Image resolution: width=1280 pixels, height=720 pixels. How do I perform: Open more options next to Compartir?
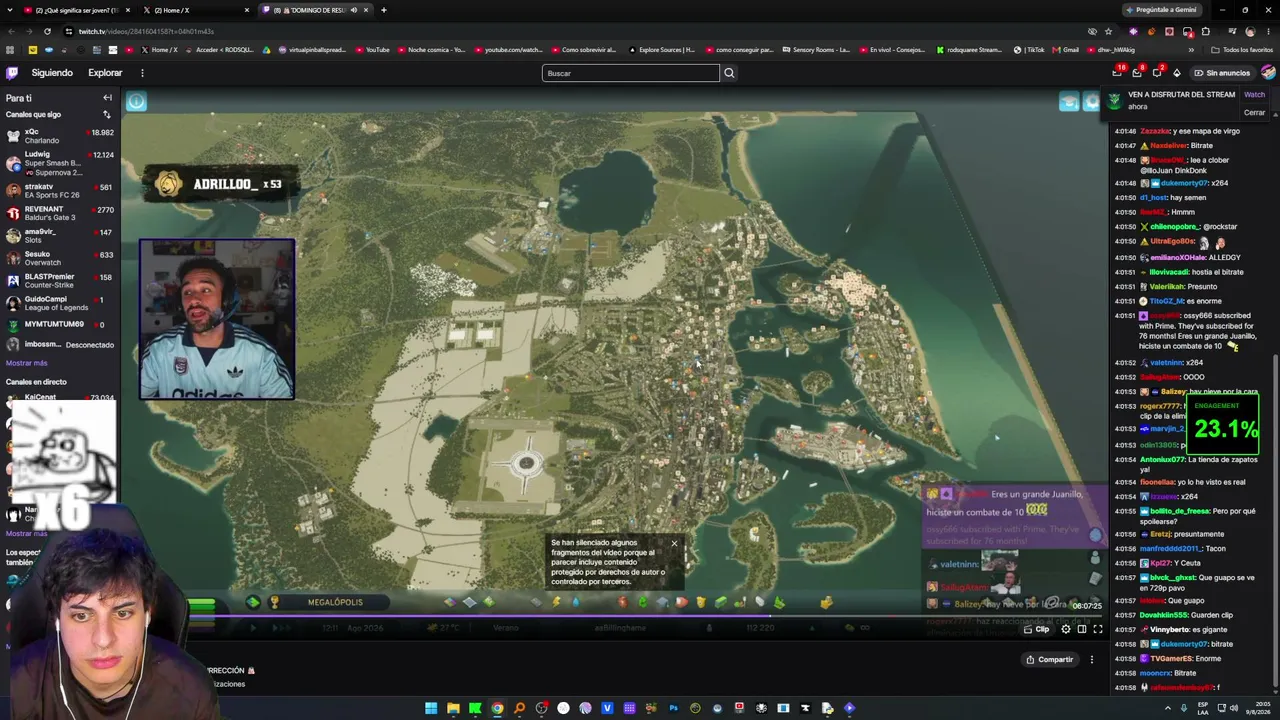tap(1092, 660)
